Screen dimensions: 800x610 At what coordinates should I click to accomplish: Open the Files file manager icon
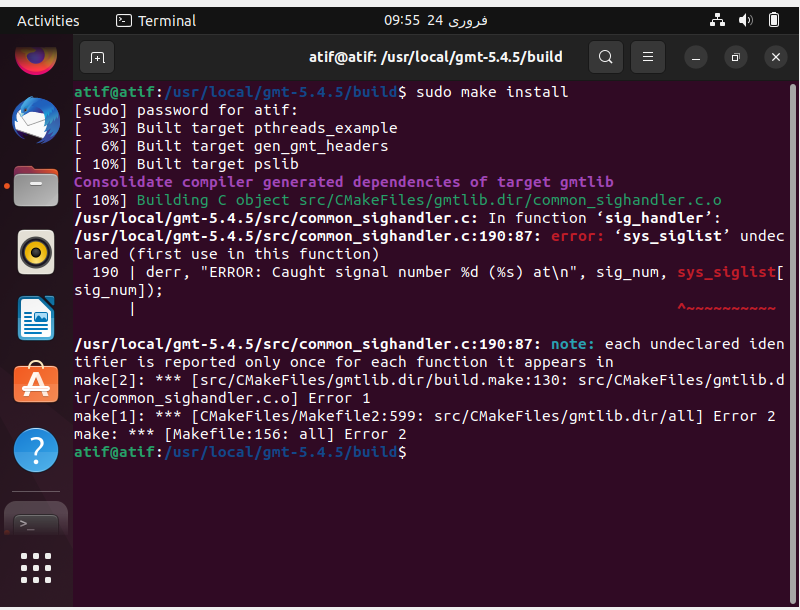[x=36, y=186]
